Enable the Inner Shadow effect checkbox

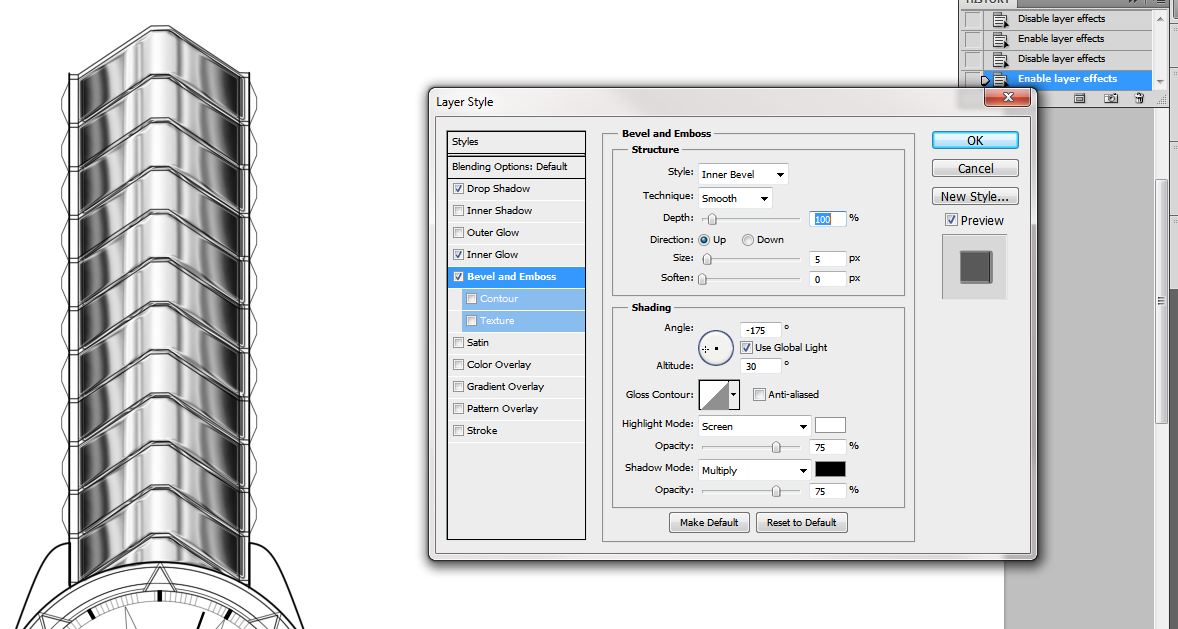coord(458,211)
